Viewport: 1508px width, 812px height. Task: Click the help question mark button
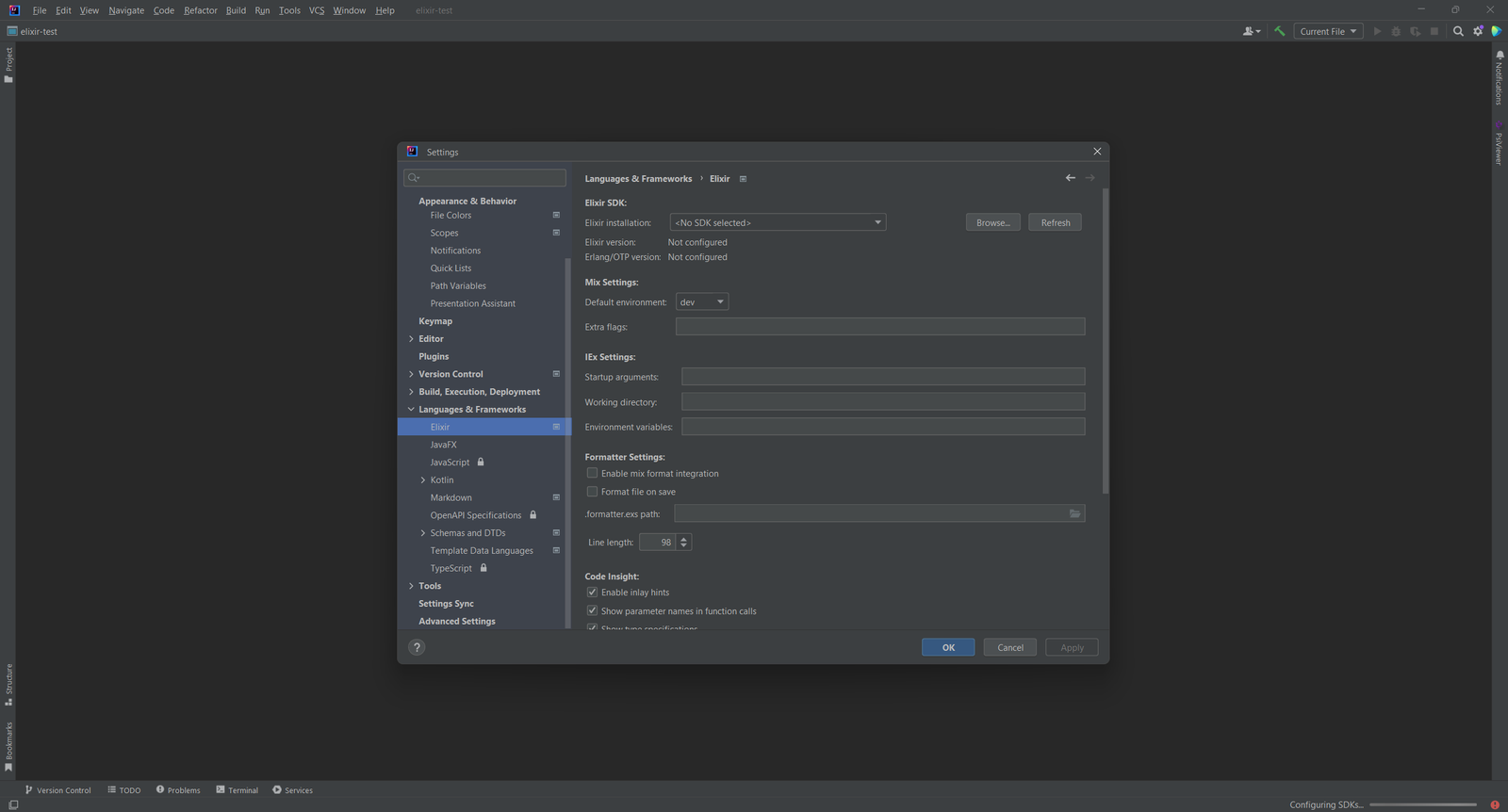tap(417, 647)
